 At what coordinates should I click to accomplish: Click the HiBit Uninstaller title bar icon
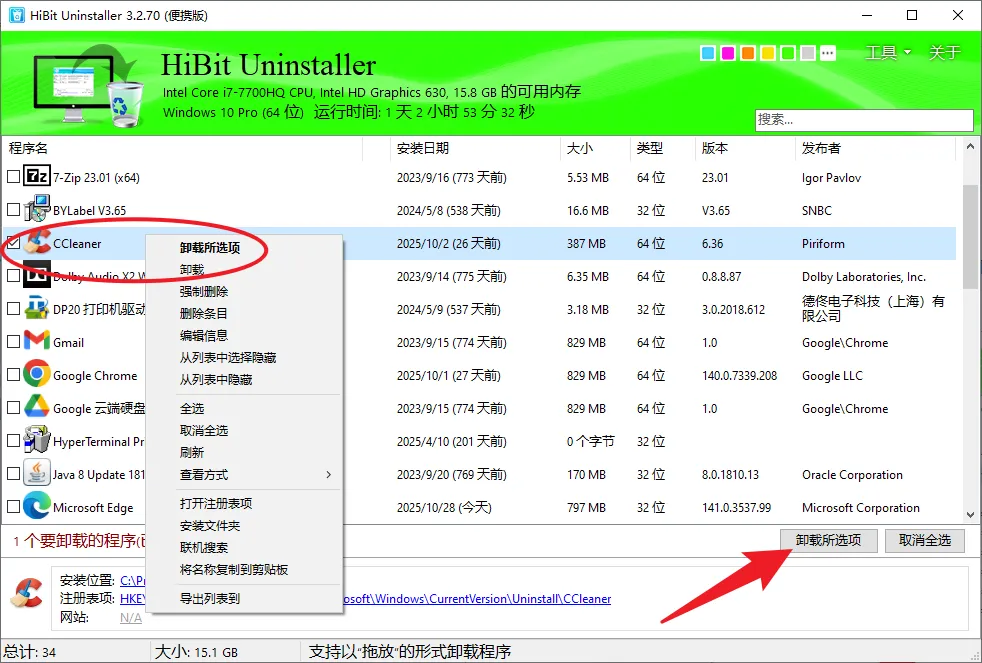[16, 15]
